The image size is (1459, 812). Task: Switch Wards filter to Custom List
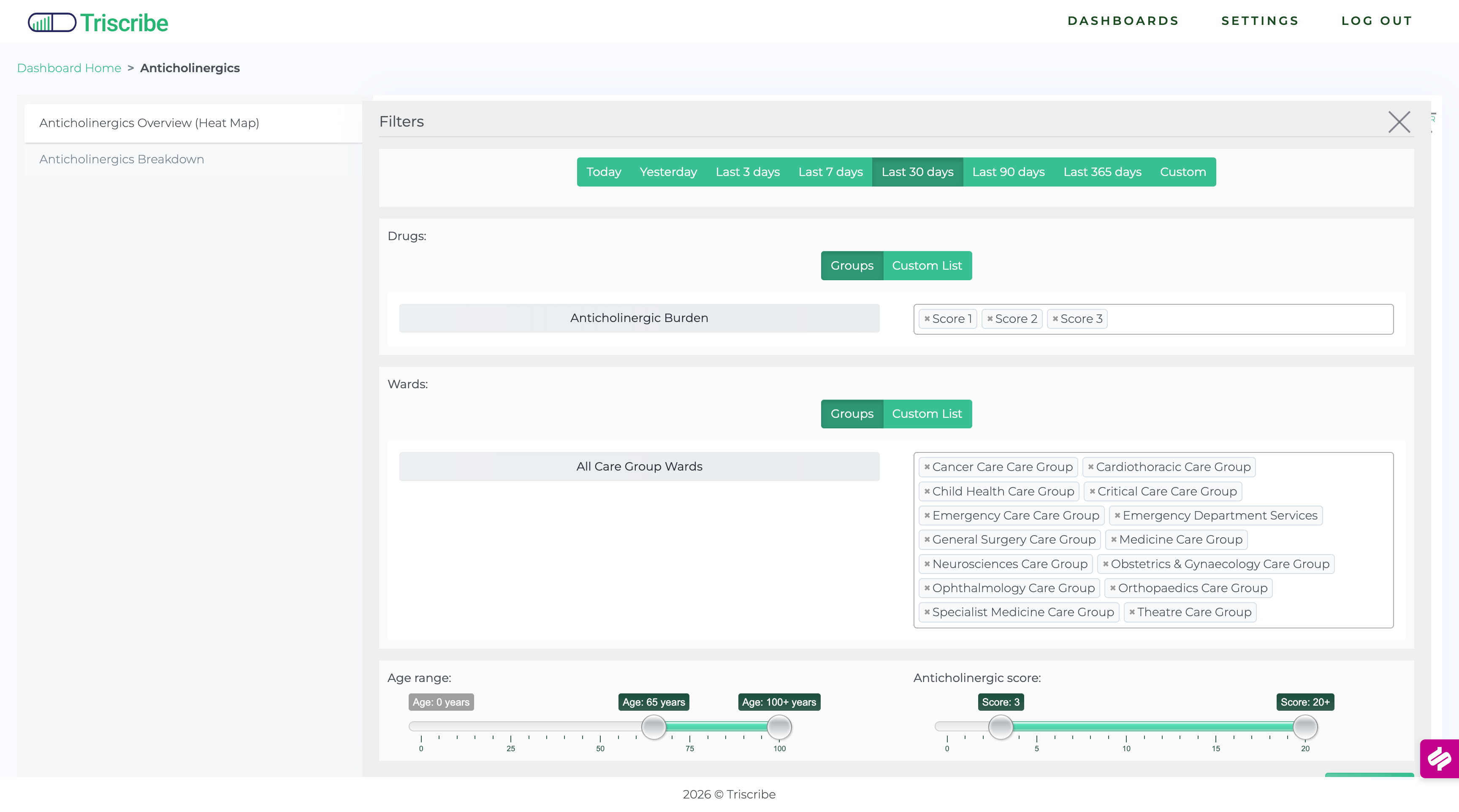[x=927, y=413]
